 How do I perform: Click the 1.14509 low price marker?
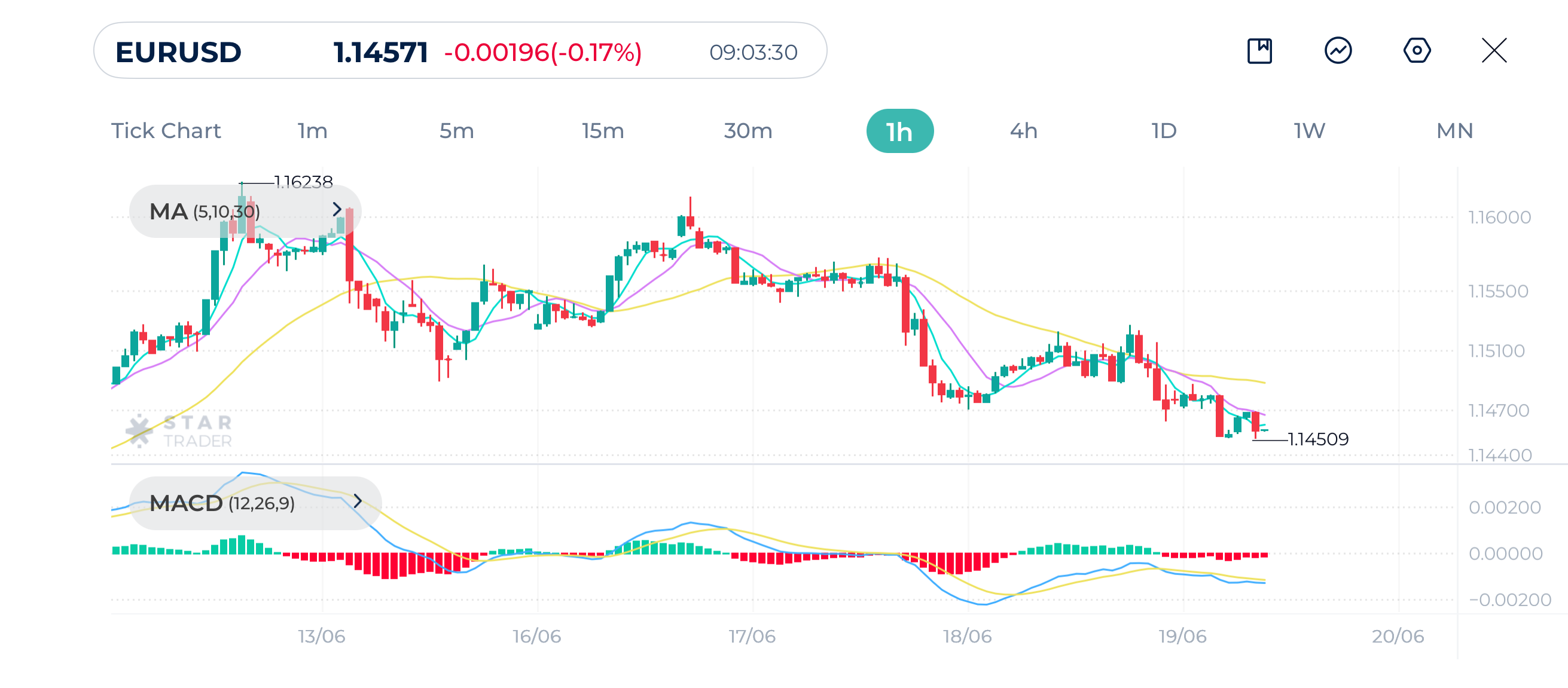tap(1318, 439)
